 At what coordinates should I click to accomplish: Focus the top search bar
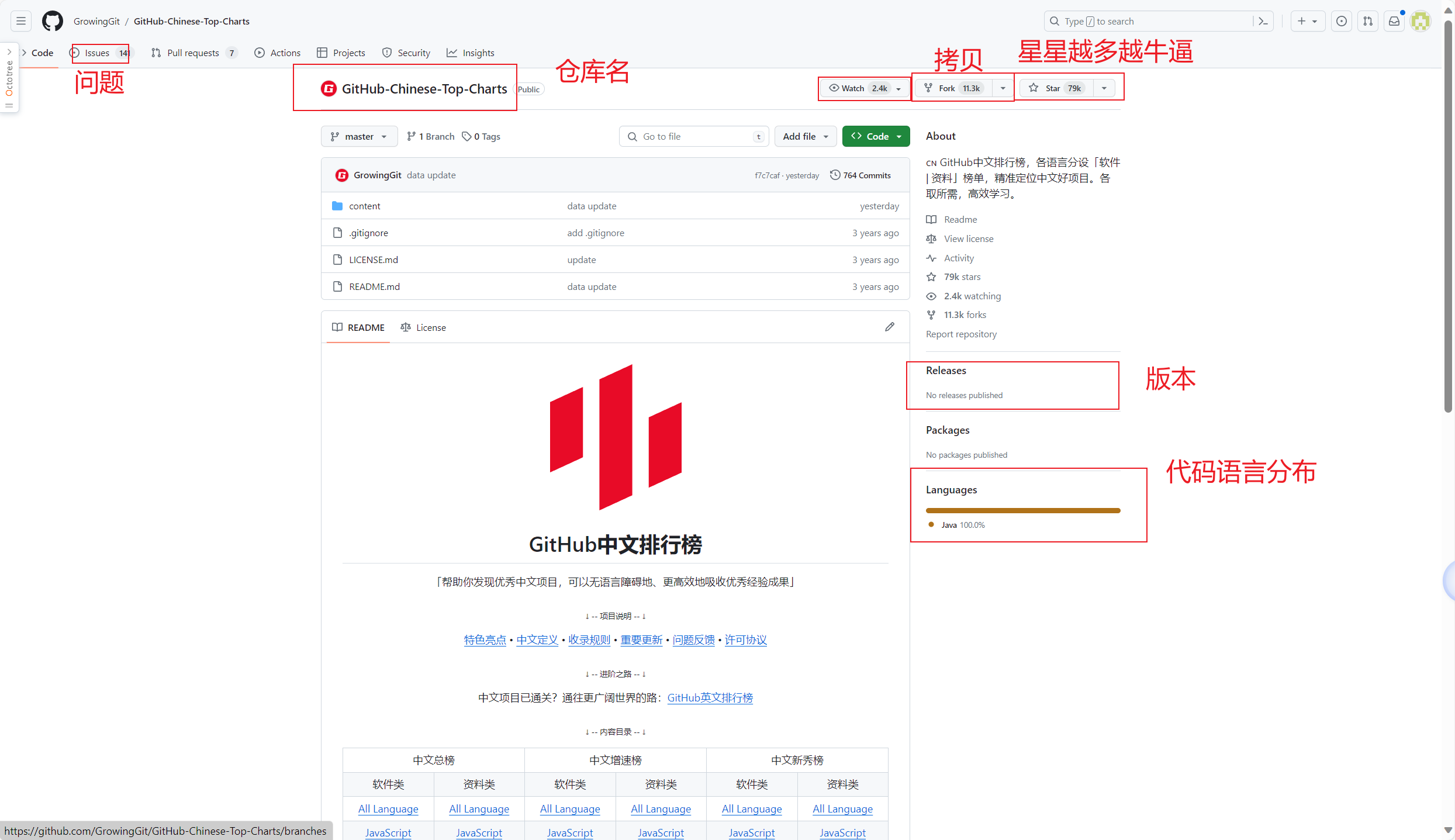pyautogui.click(x=1149, y=21)
